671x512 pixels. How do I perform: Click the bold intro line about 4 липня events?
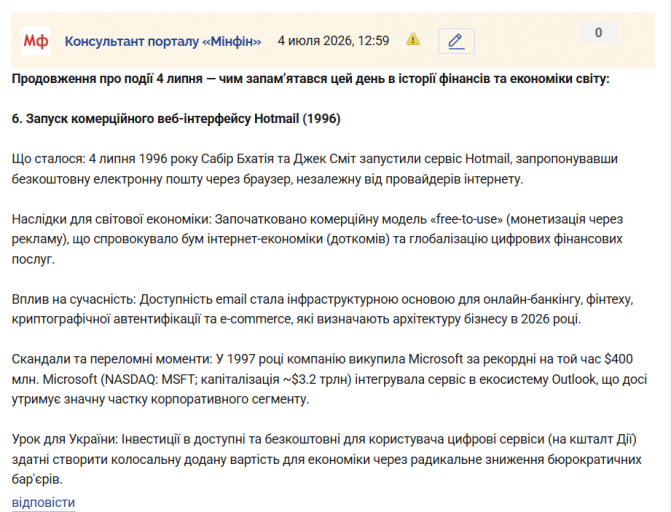click(x=310, y=79)
